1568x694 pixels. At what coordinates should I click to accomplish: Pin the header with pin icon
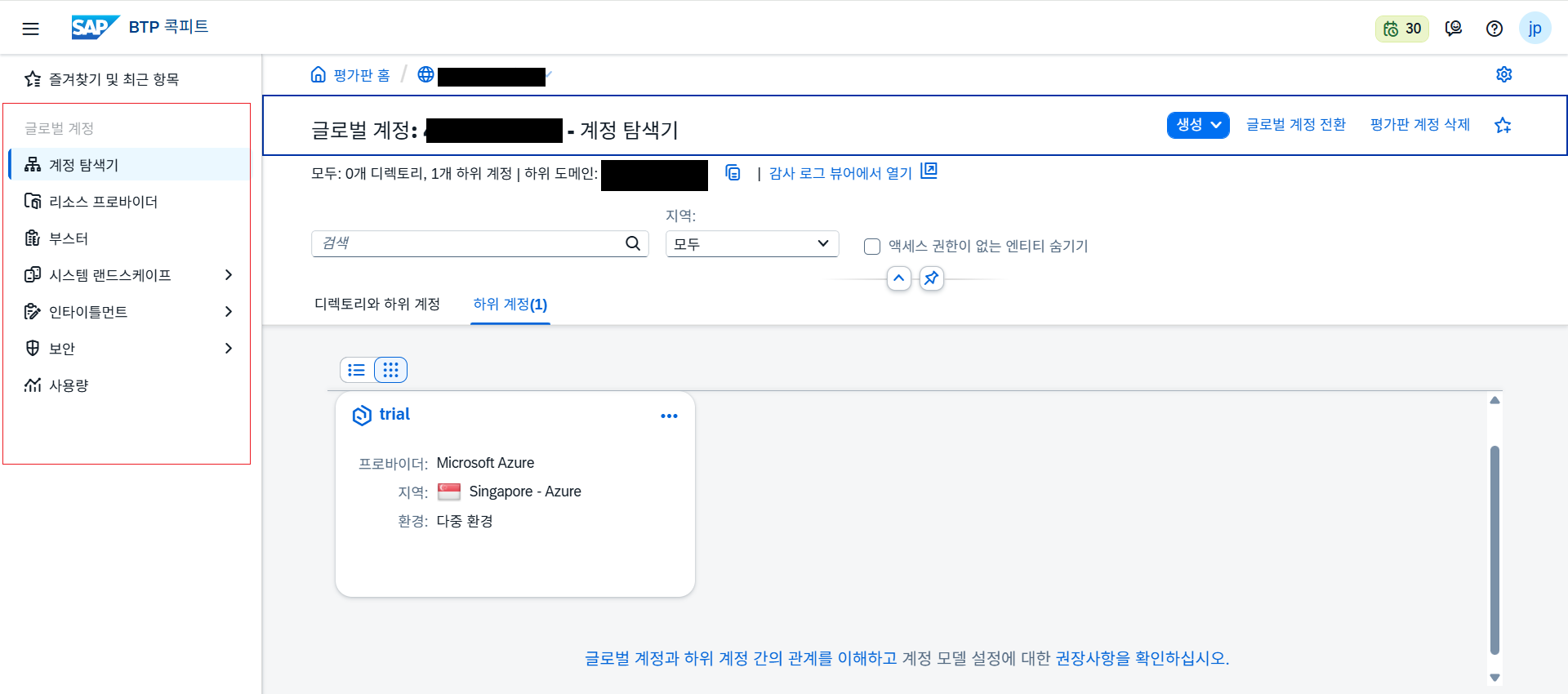pos(932,278)
